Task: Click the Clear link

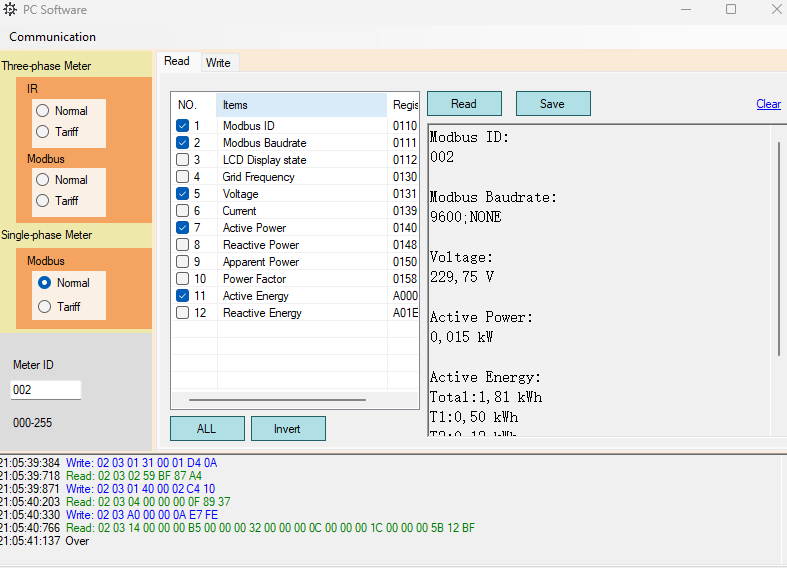Action: tap(768, 104)
